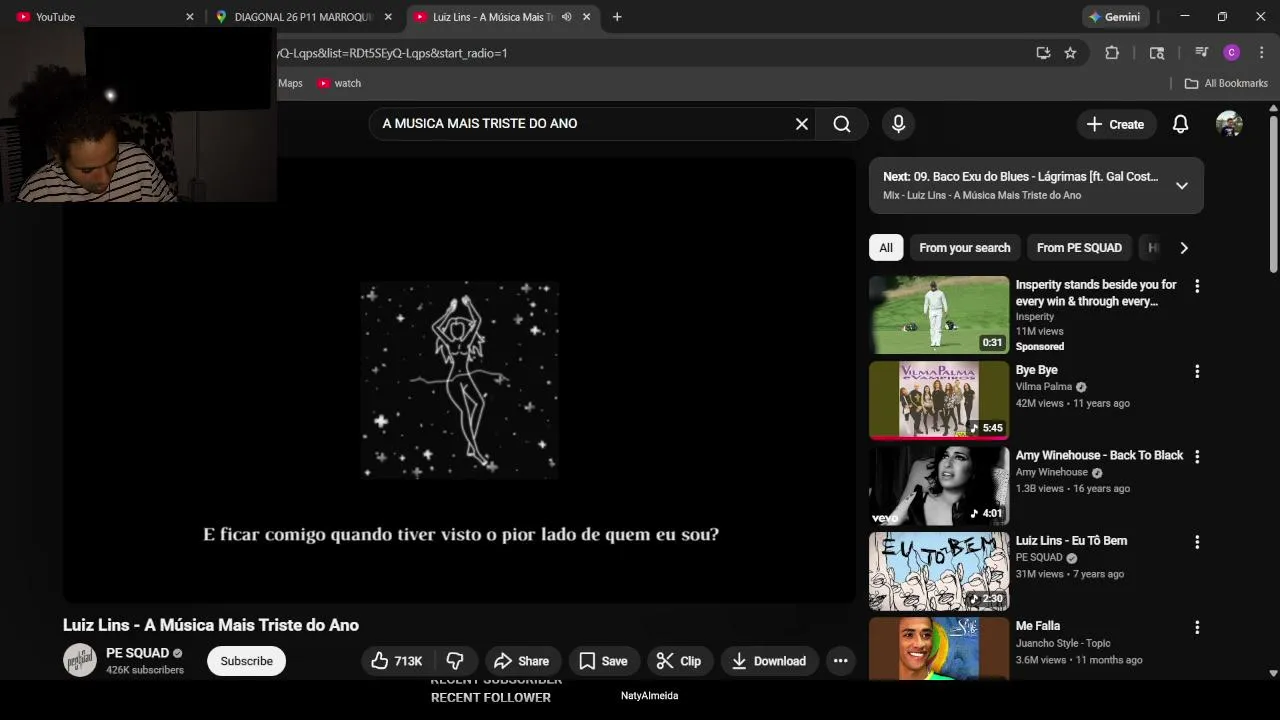Save the video to a playlist

tap(604, 661)
